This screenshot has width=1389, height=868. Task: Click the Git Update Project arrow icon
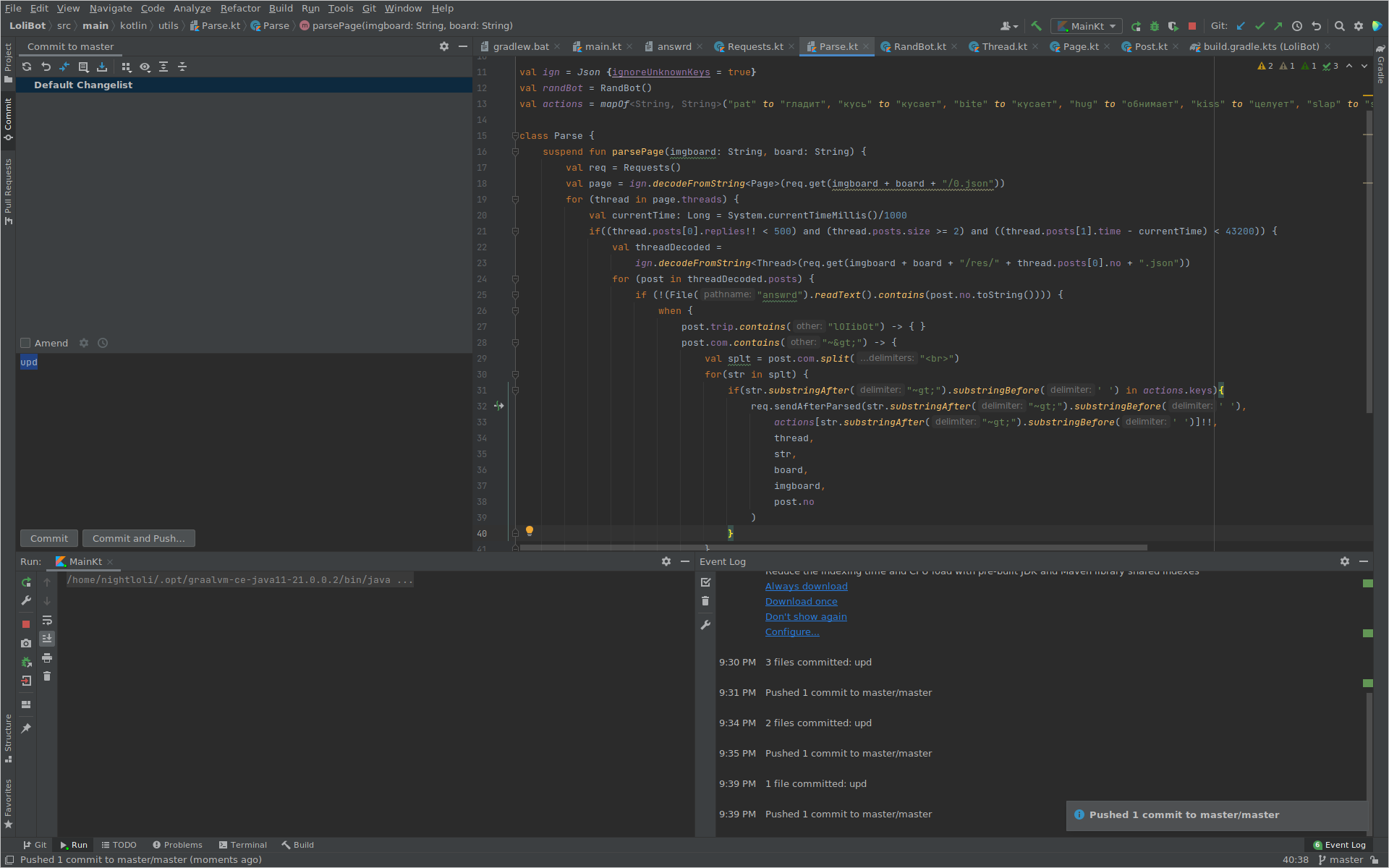[1241, 26]
